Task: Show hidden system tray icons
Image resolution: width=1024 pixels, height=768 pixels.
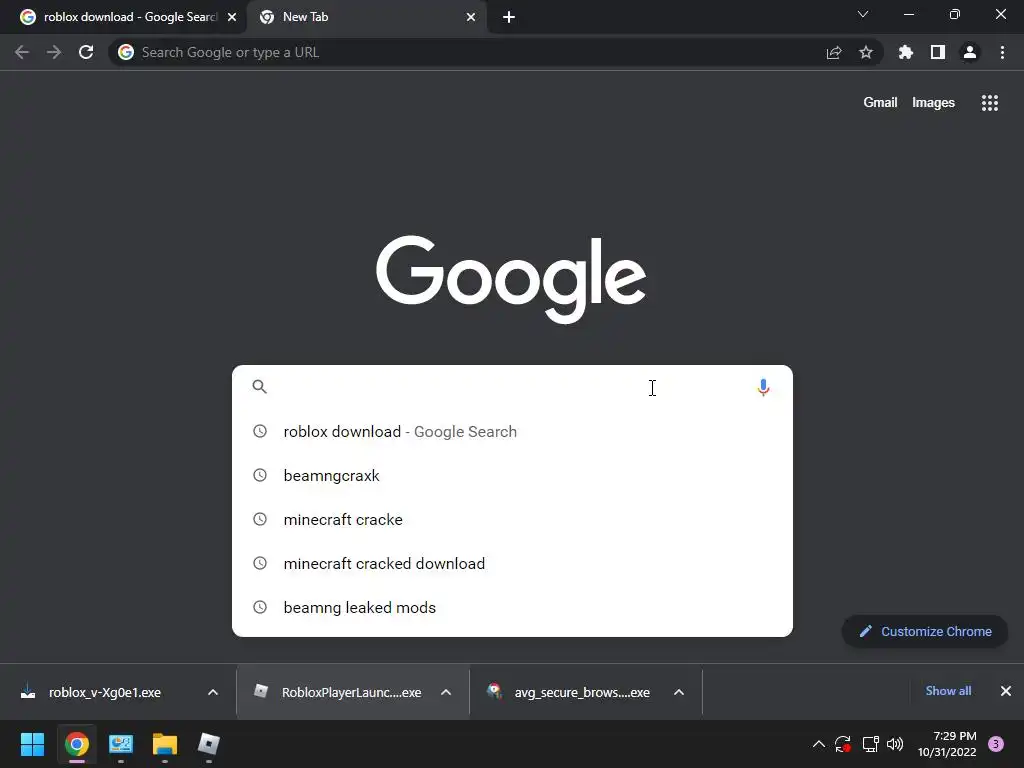Action: point(818,744)
